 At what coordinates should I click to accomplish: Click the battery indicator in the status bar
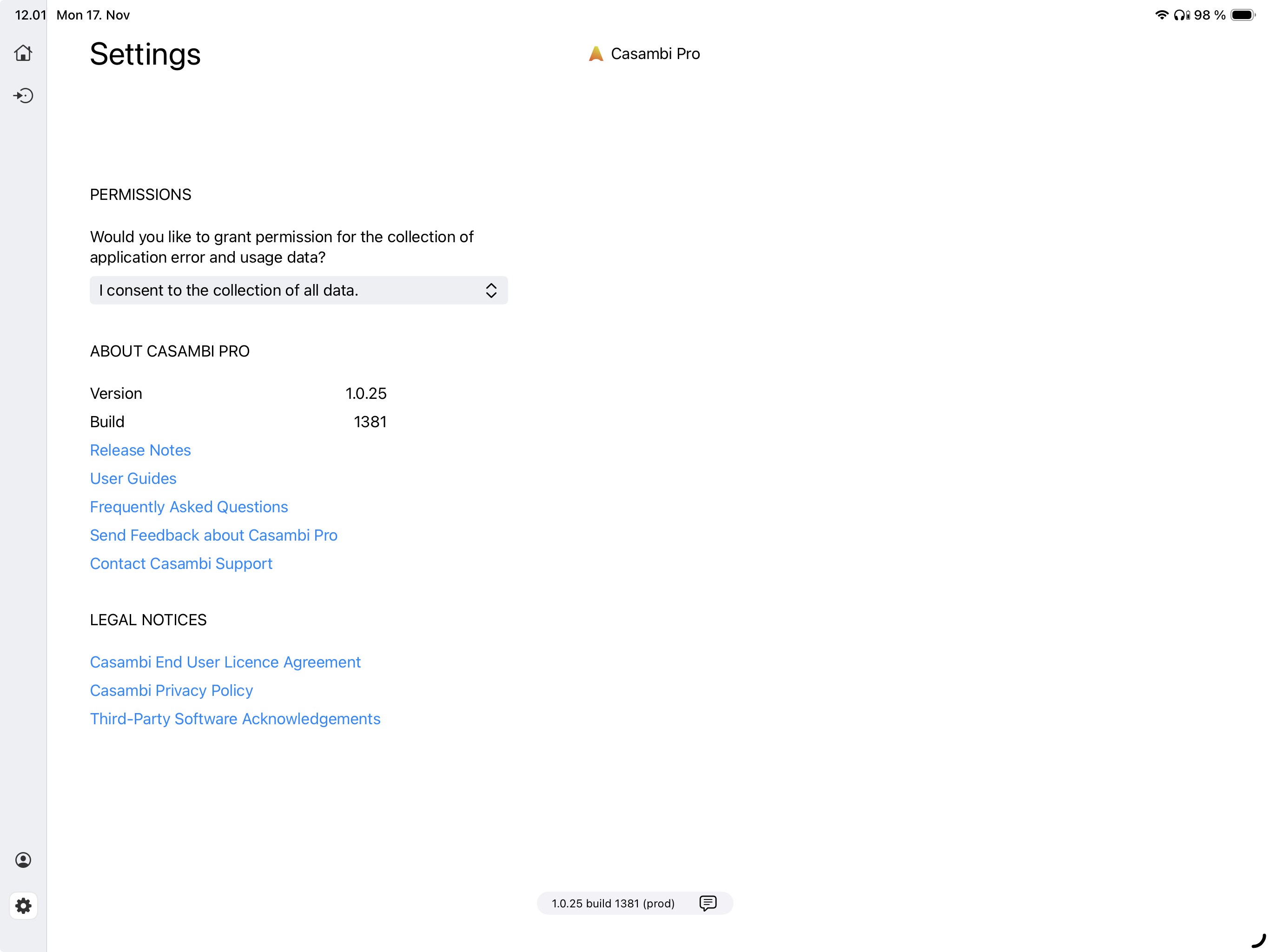click(1242, 15)
